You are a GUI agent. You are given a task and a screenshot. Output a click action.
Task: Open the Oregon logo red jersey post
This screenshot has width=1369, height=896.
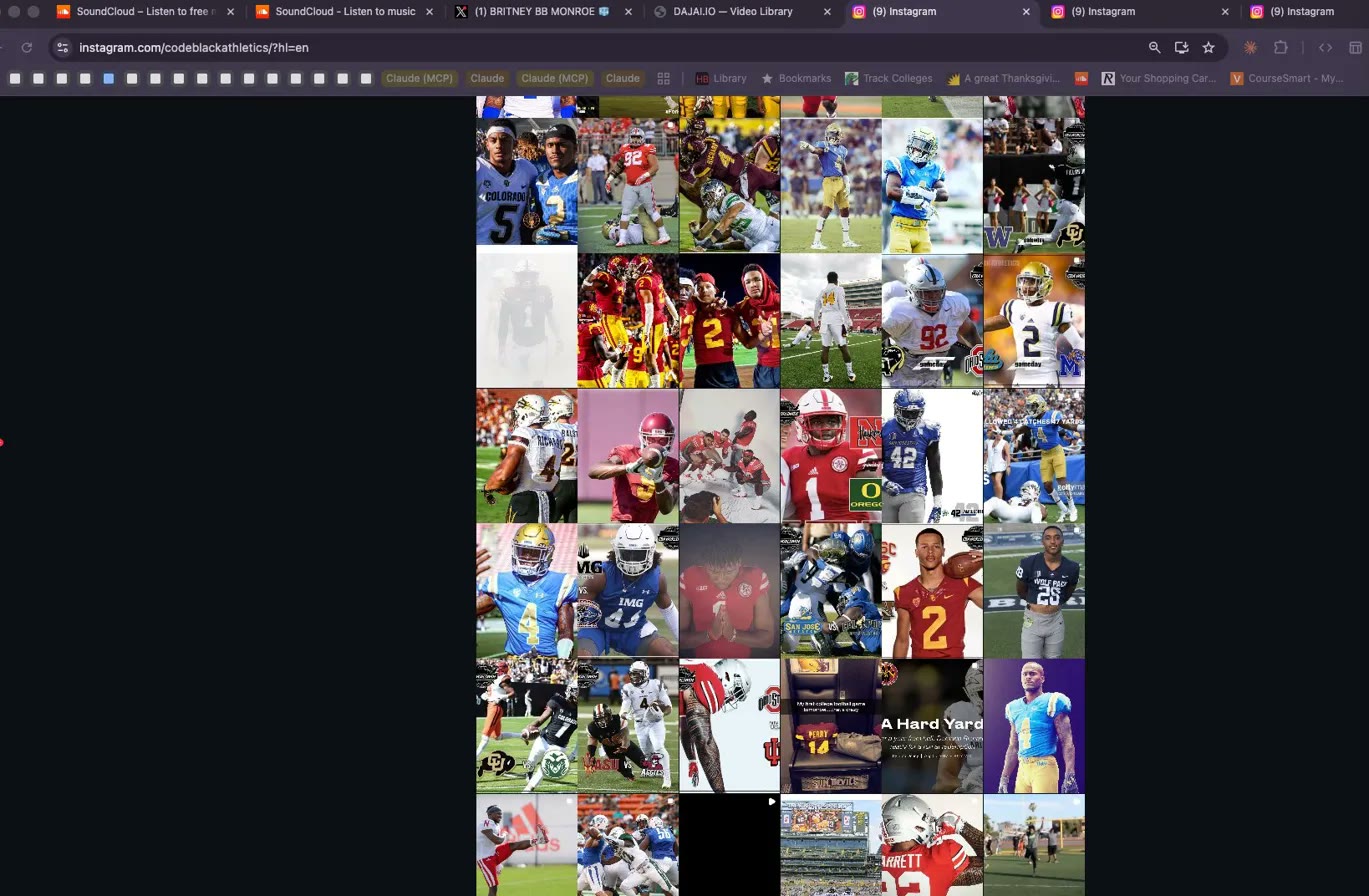830,456
